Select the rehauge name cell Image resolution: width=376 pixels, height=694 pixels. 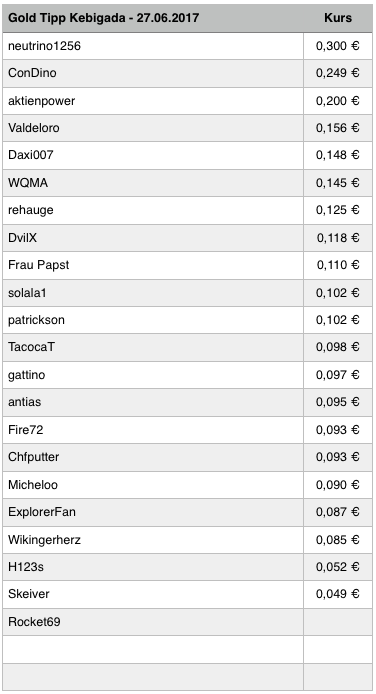153,210
